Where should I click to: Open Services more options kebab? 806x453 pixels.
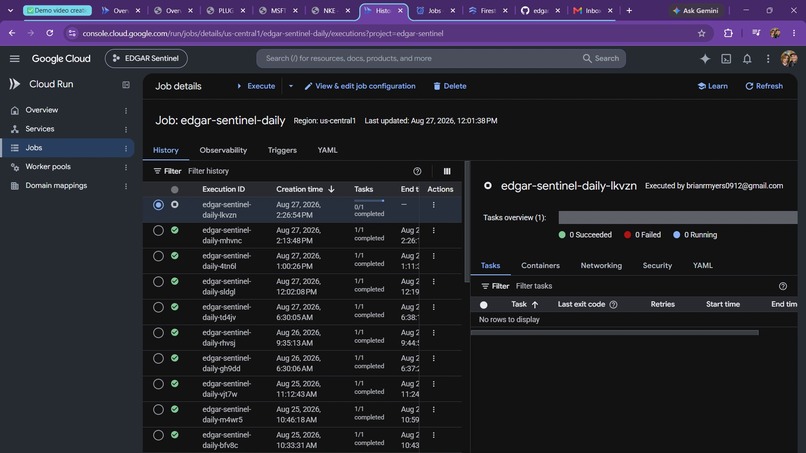(126, 129)
